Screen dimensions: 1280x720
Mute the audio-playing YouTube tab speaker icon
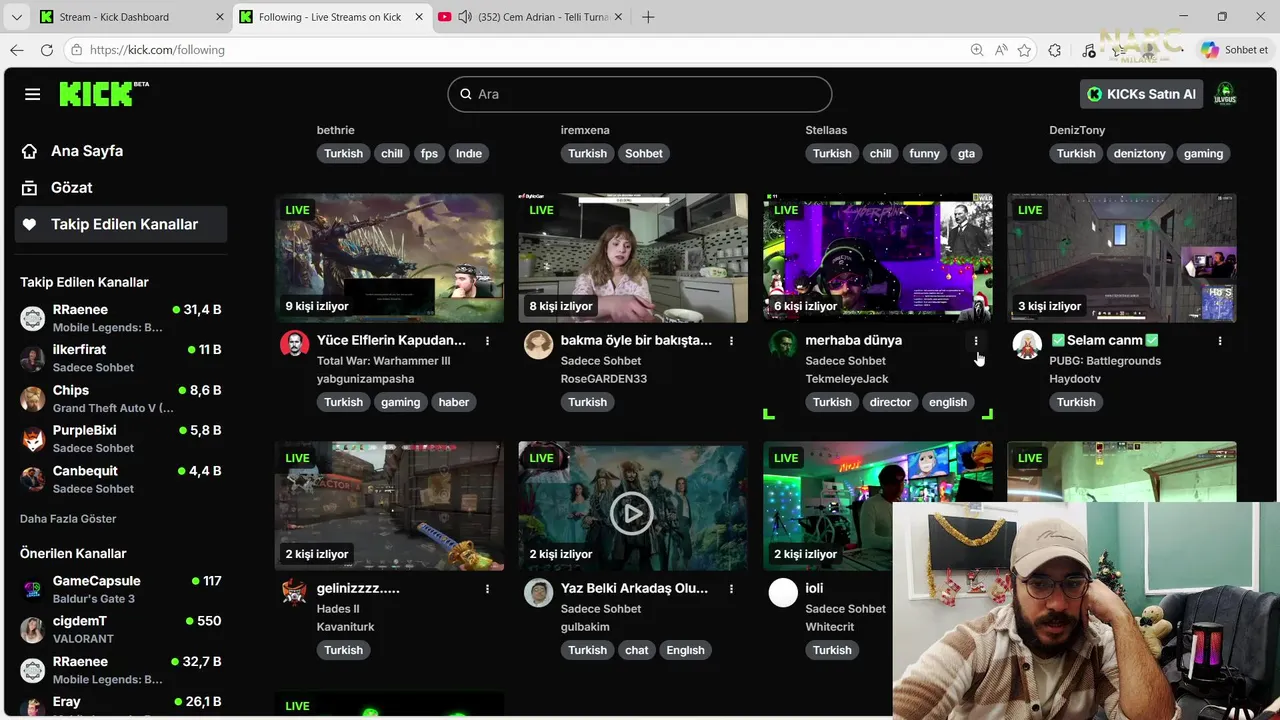[x=465, y=17]
